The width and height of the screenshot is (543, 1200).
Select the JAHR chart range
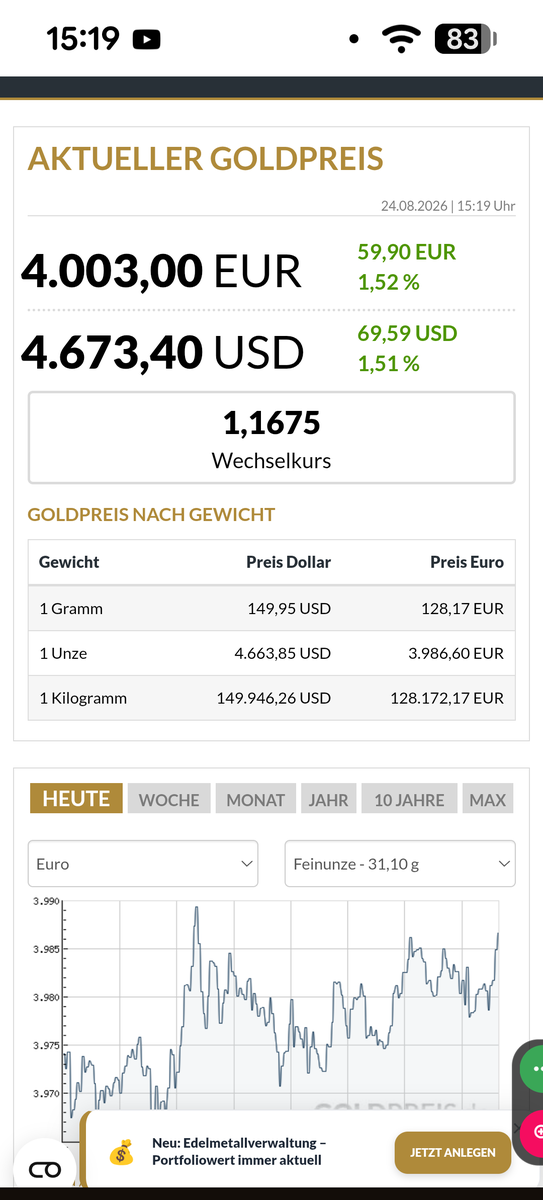pyautogui.click(x=329, y=799)
